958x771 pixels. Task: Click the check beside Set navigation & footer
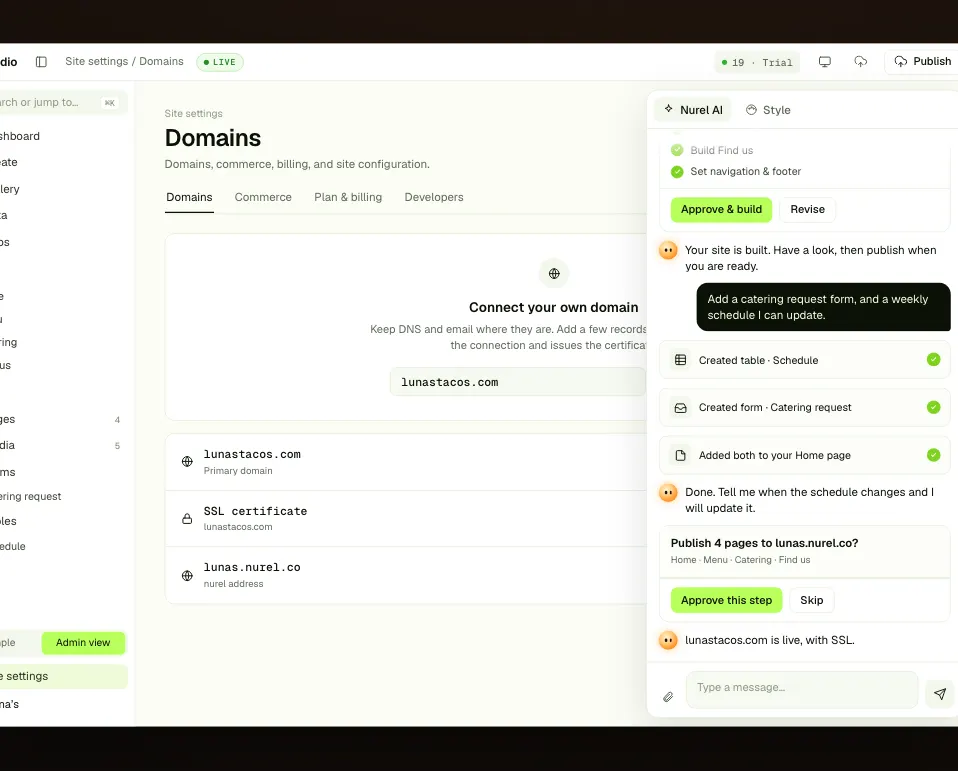tap(677, 172)
